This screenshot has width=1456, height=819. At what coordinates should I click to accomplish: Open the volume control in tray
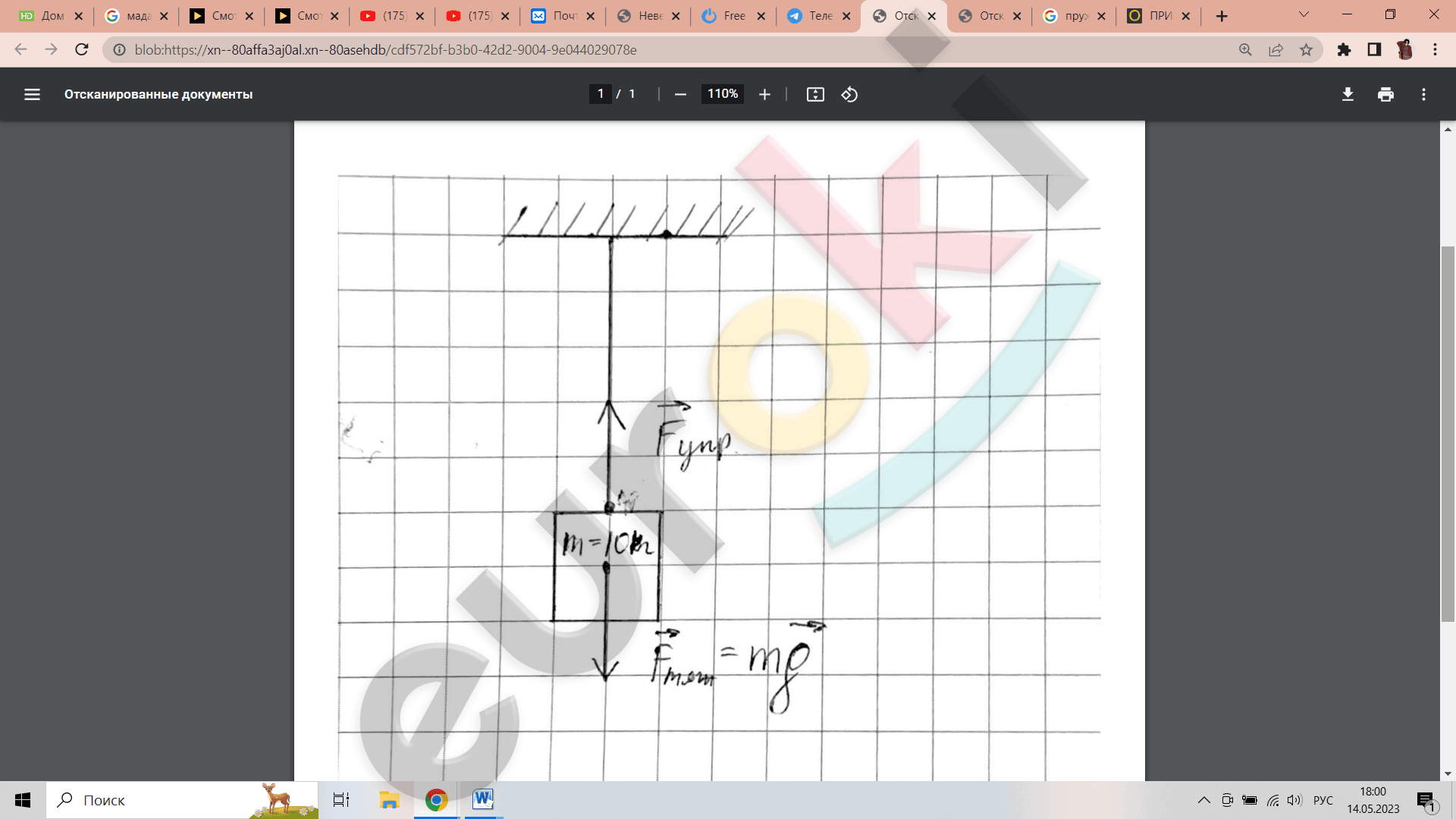(x=1294, y=800)
